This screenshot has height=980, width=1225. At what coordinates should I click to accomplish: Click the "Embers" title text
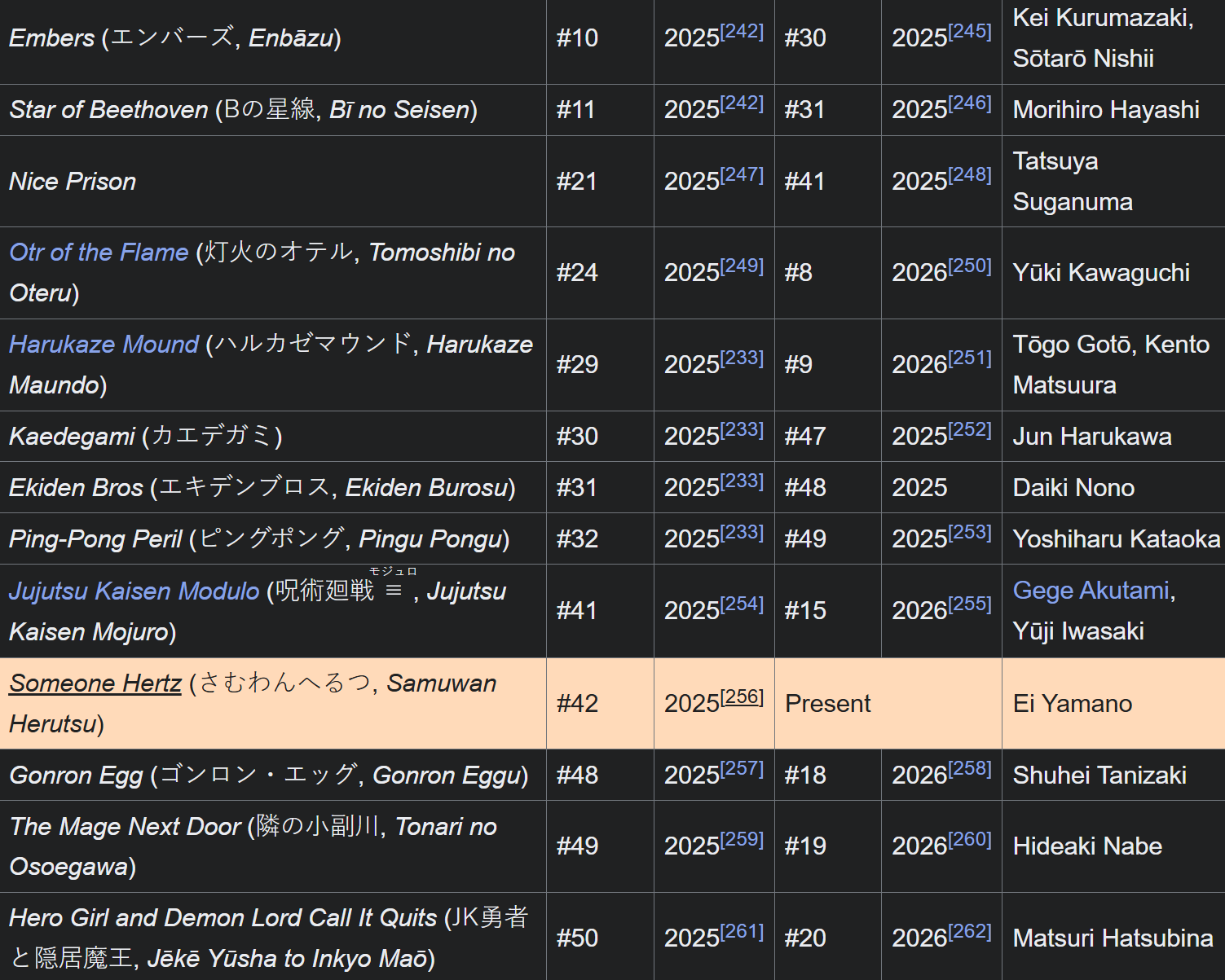click(52, 38)
